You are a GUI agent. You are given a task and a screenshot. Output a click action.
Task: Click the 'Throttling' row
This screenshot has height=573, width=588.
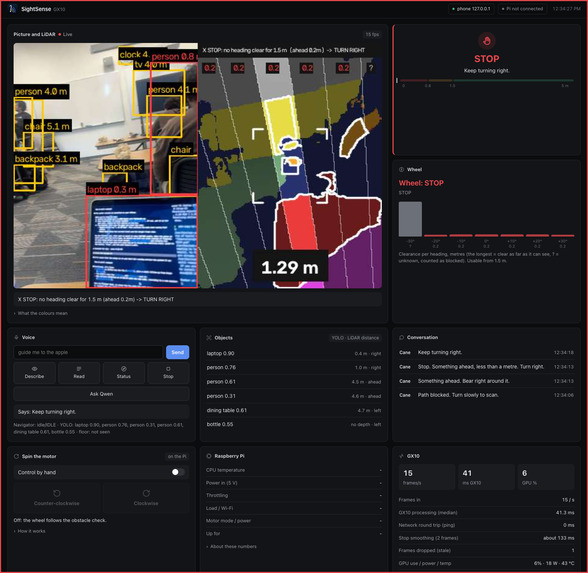tap(294, 495)
